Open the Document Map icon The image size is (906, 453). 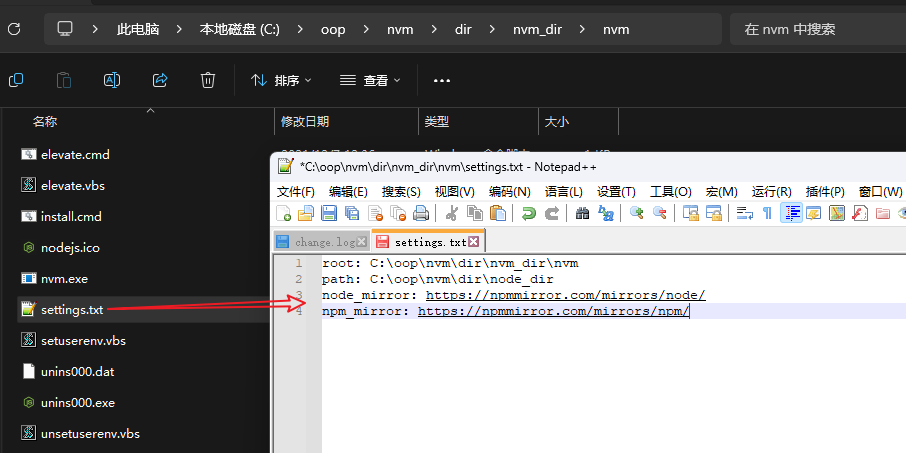click(837, 213)
